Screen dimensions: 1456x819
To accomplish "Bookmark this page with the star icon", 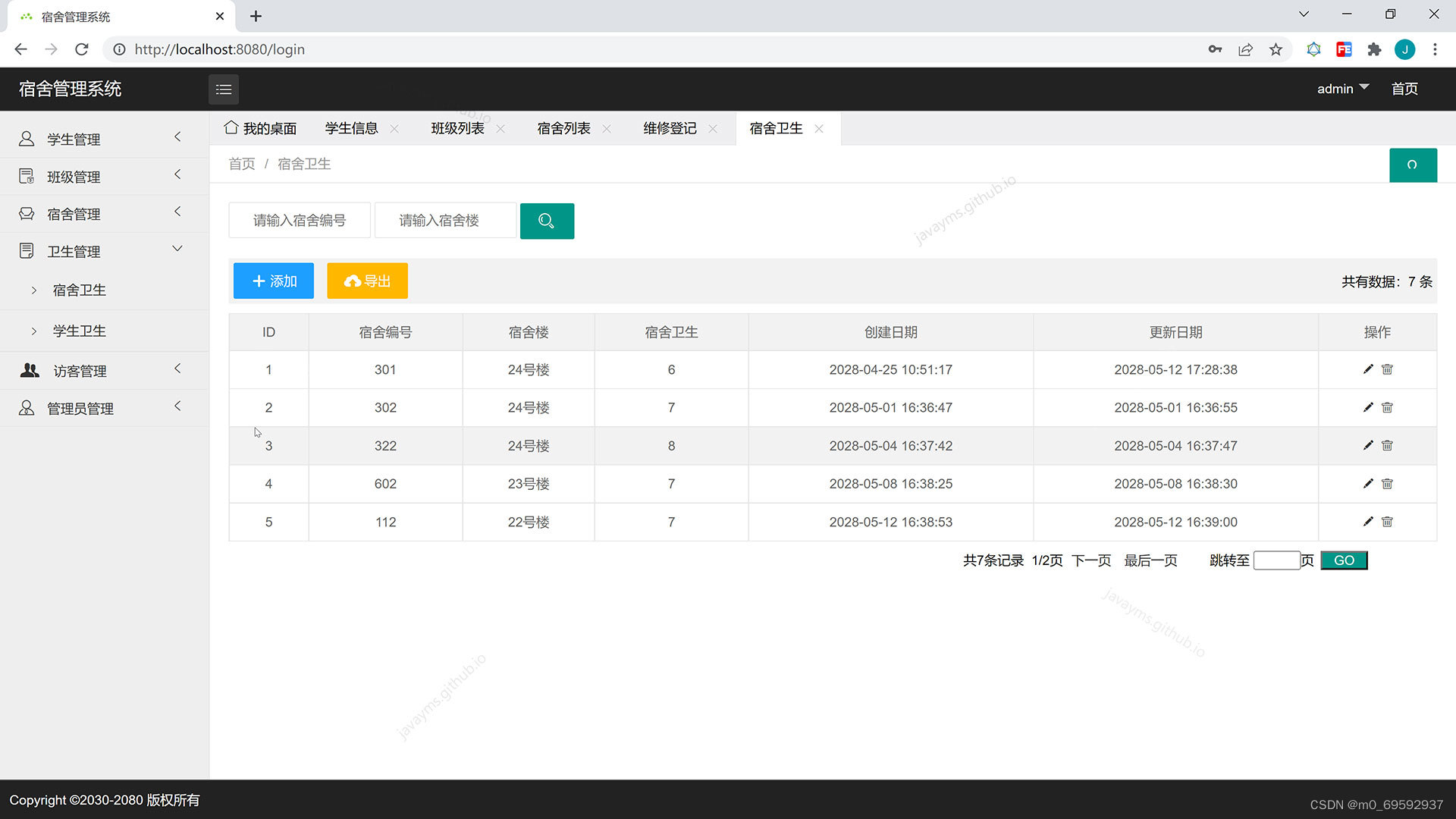I will (1276, 49).
